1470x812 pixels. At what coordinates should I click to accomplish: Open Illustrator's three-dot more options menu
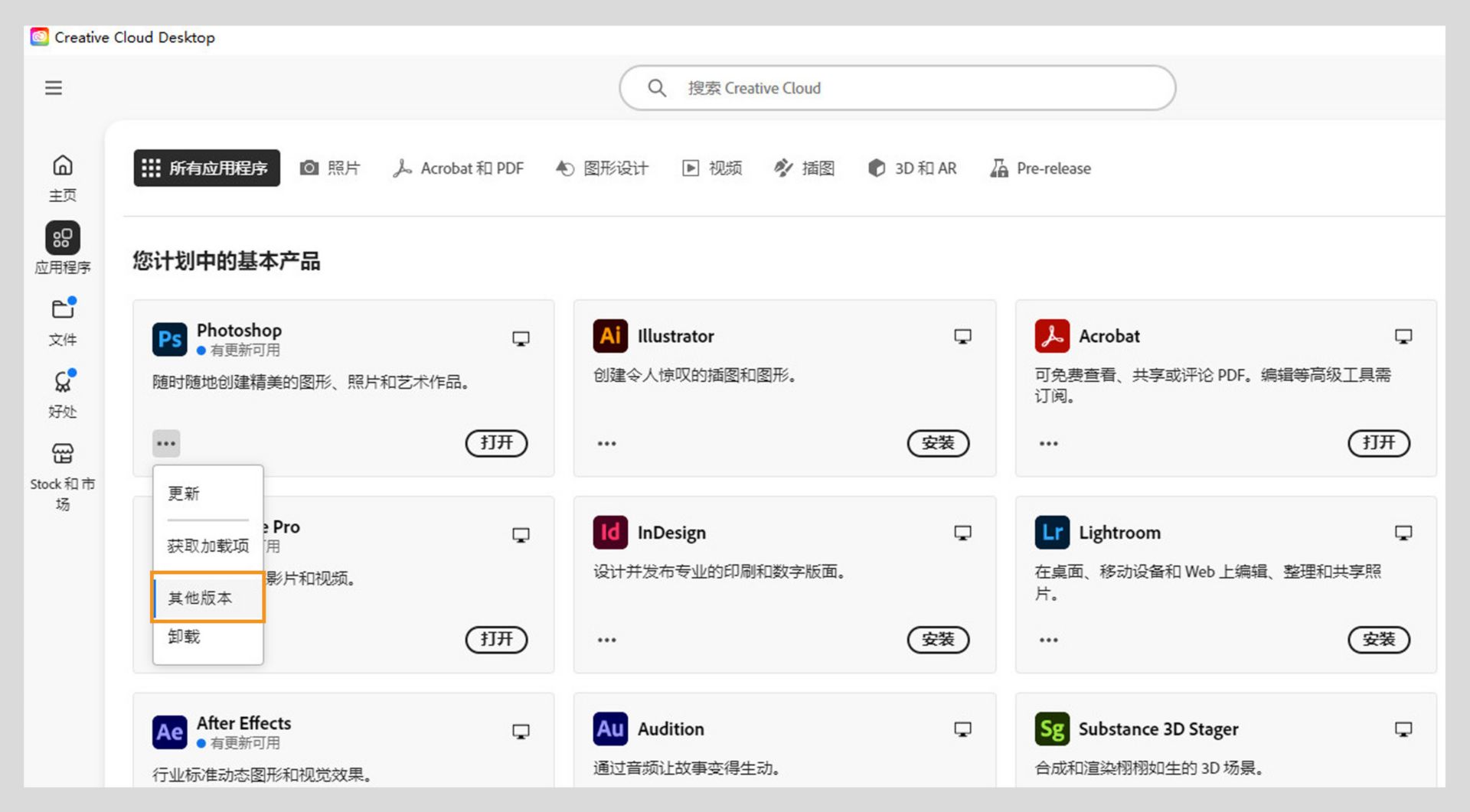(607, 444)
